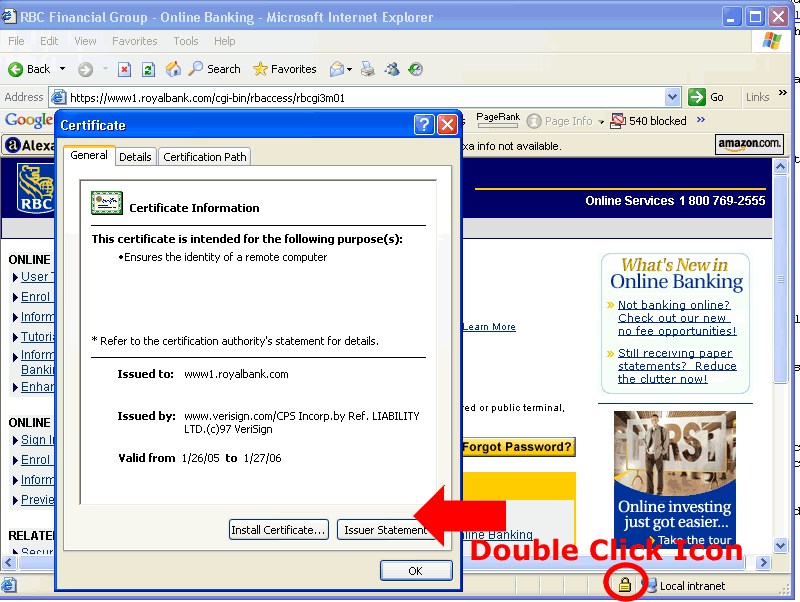Open the User sidebar link

[37, 277]
